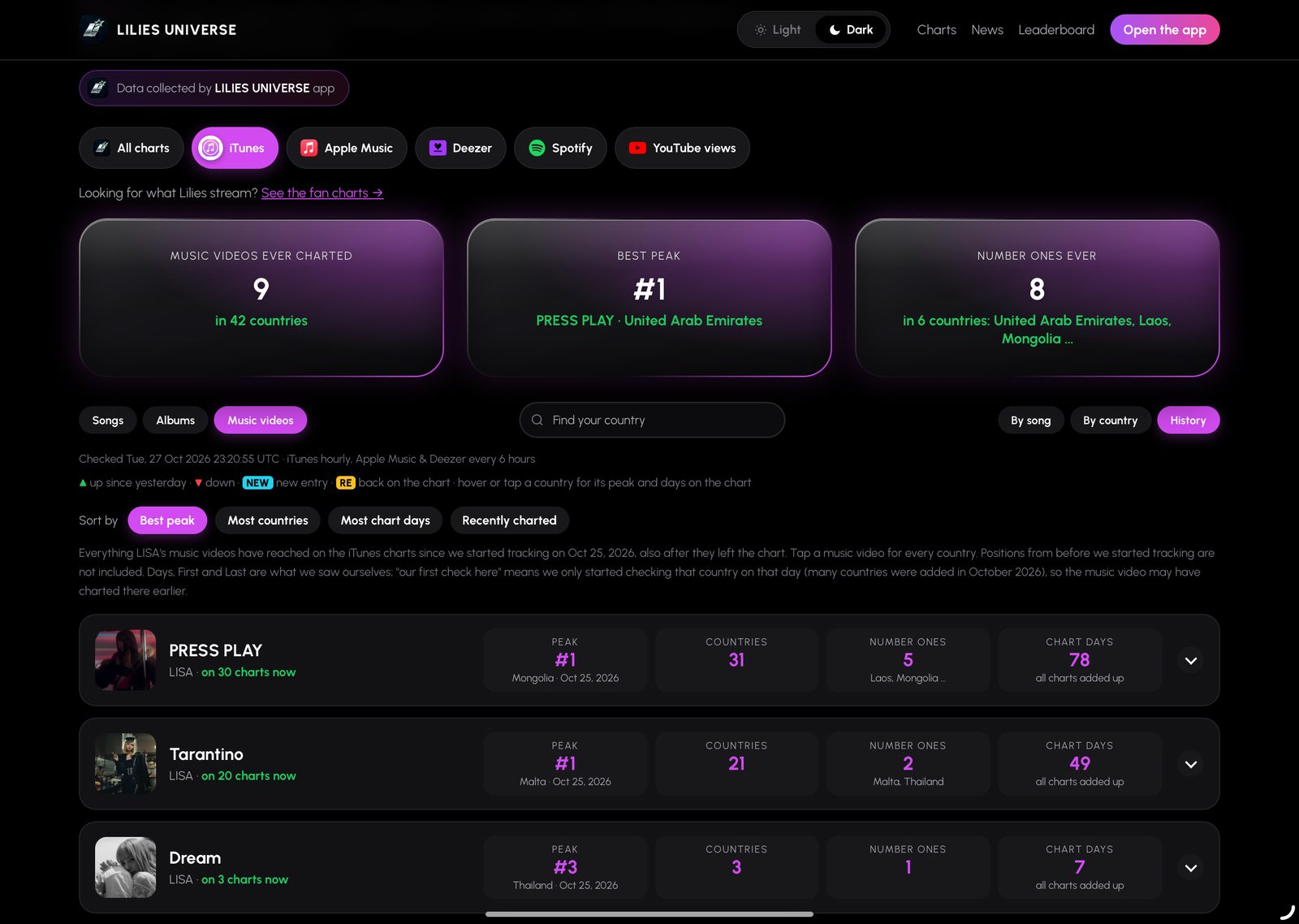1299x924 pixels.
Task: Switch to By song view
Action: 1030,420
